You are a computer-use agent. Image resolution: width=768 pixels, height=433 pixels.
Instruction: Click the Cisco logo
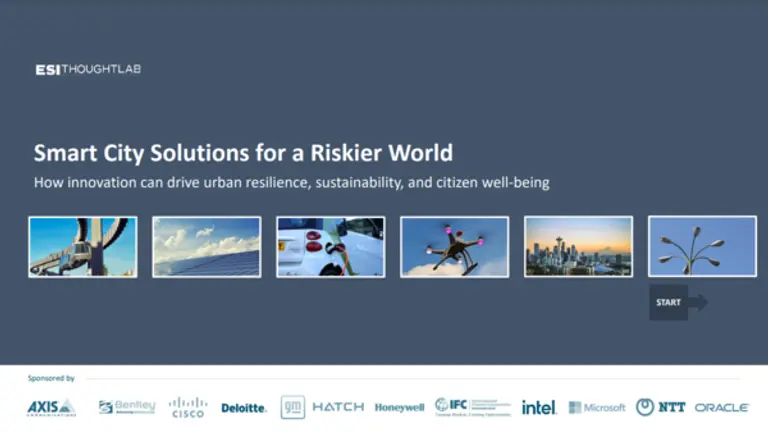pos(188,407)
